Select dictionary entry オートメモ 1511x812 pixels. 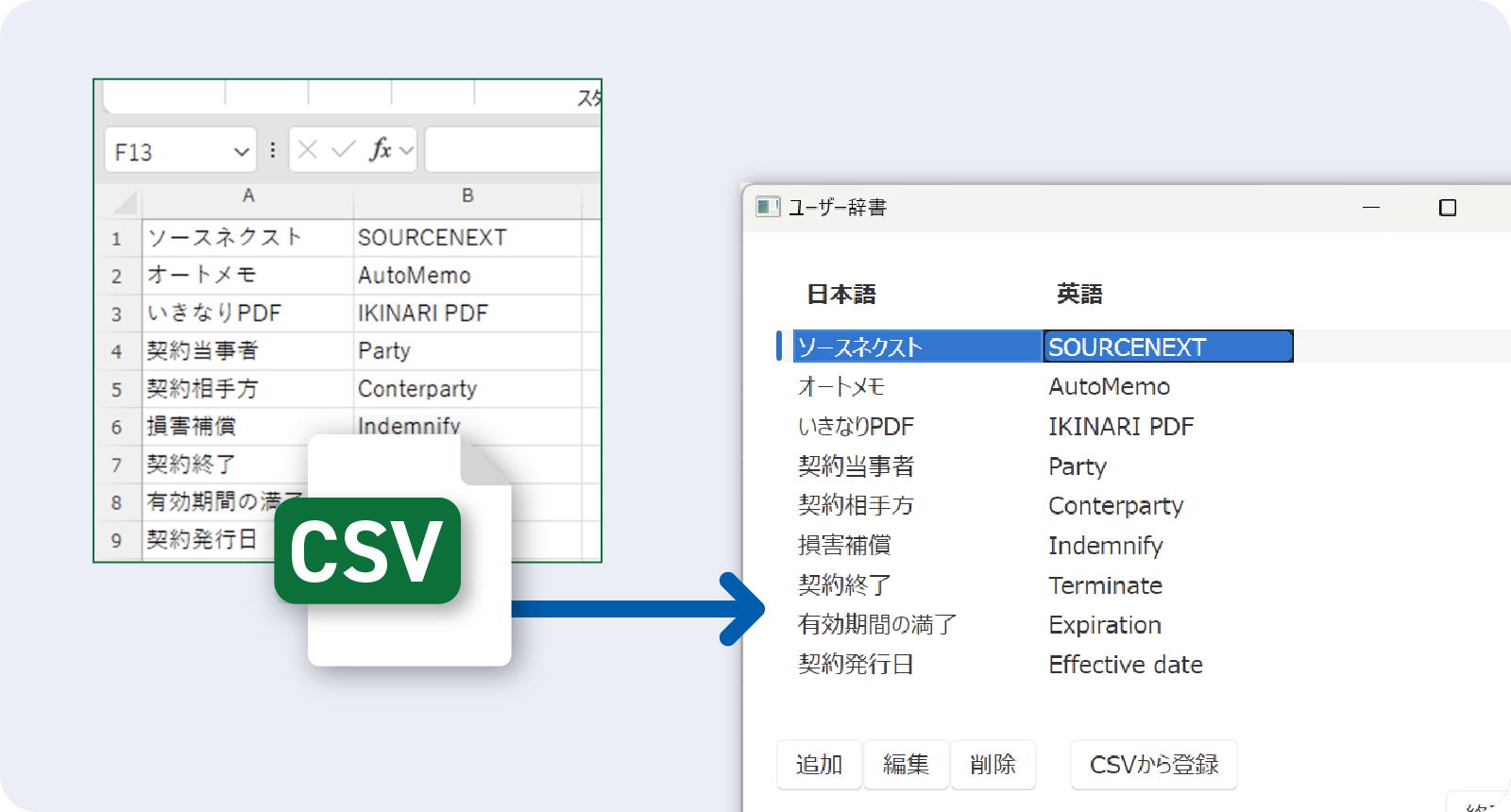point(841,387)
